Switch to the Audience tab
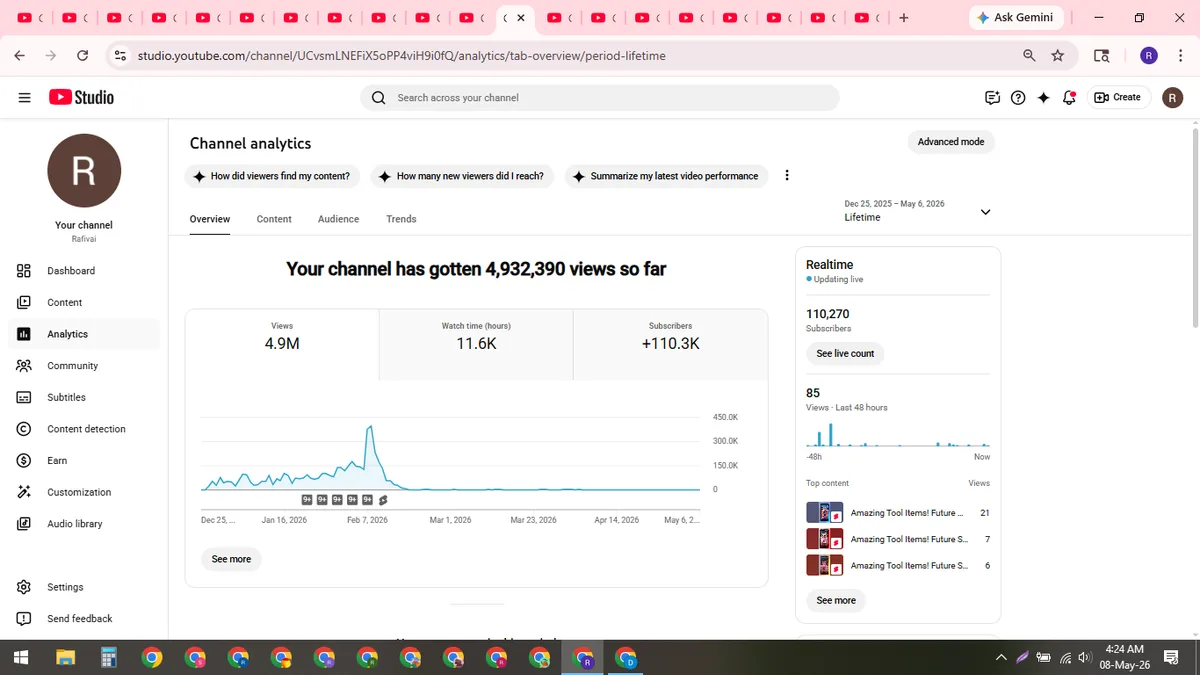 [x=339, y=219]
